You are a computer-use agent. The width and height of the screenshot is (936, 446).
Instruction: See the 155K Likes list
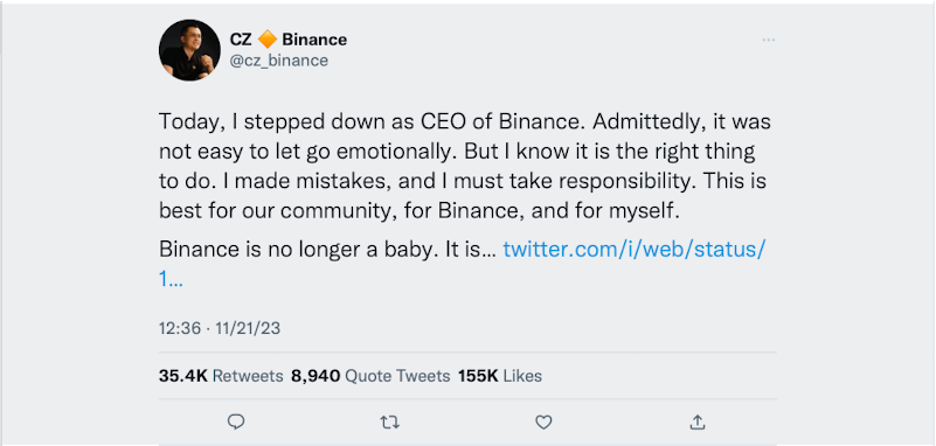click(499, 376)
